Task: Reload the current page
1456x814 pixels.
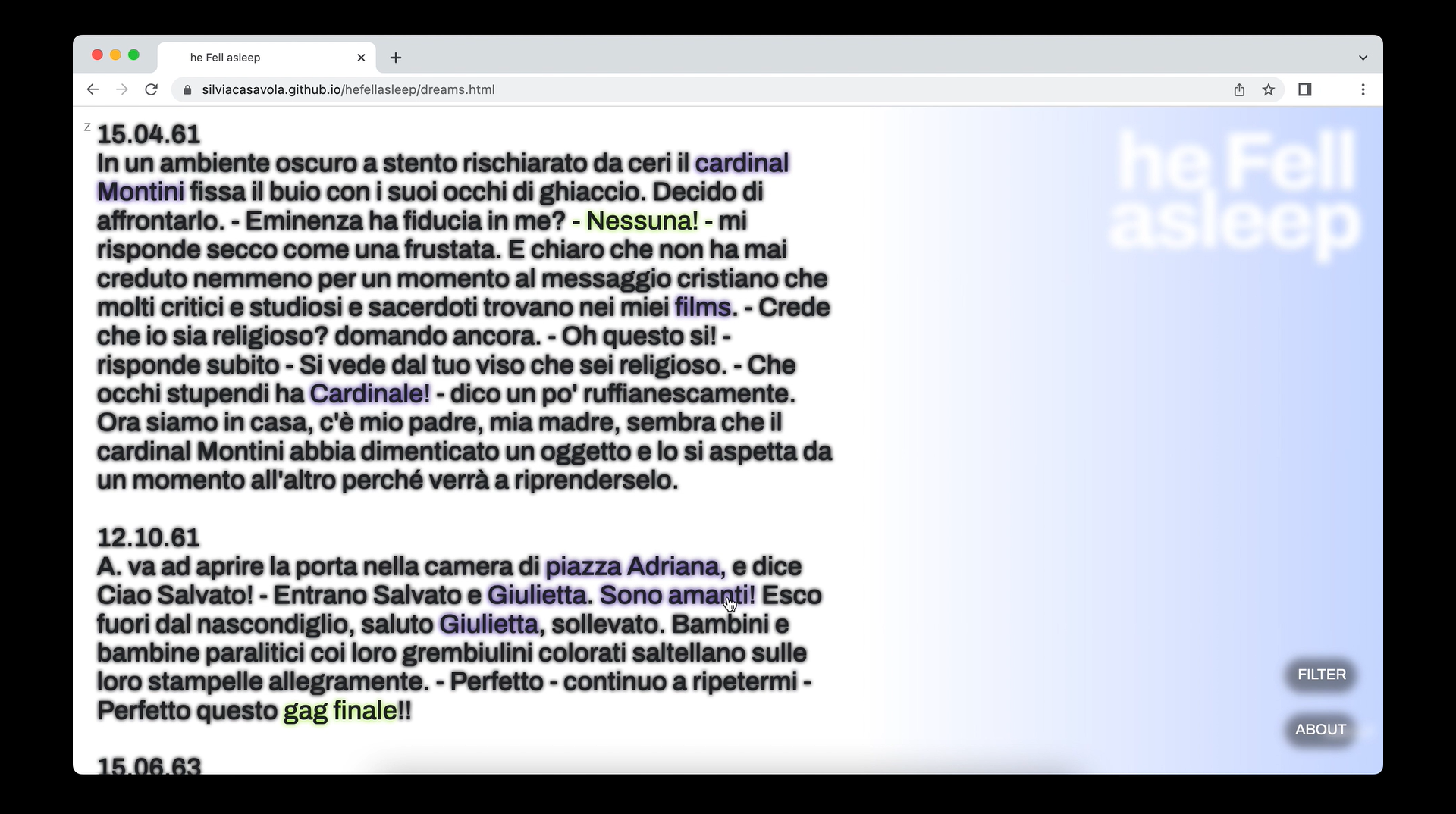Action: coord(152,89)
